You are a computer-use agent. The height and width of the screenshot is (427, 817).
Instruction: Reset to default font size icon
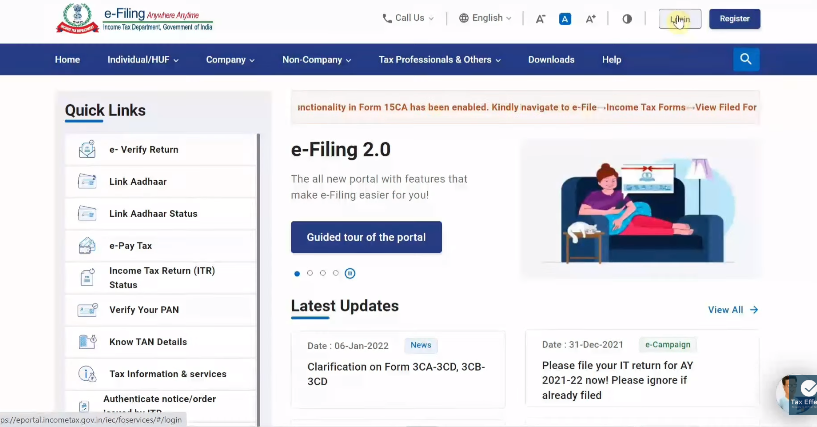[x=565, y=19]
